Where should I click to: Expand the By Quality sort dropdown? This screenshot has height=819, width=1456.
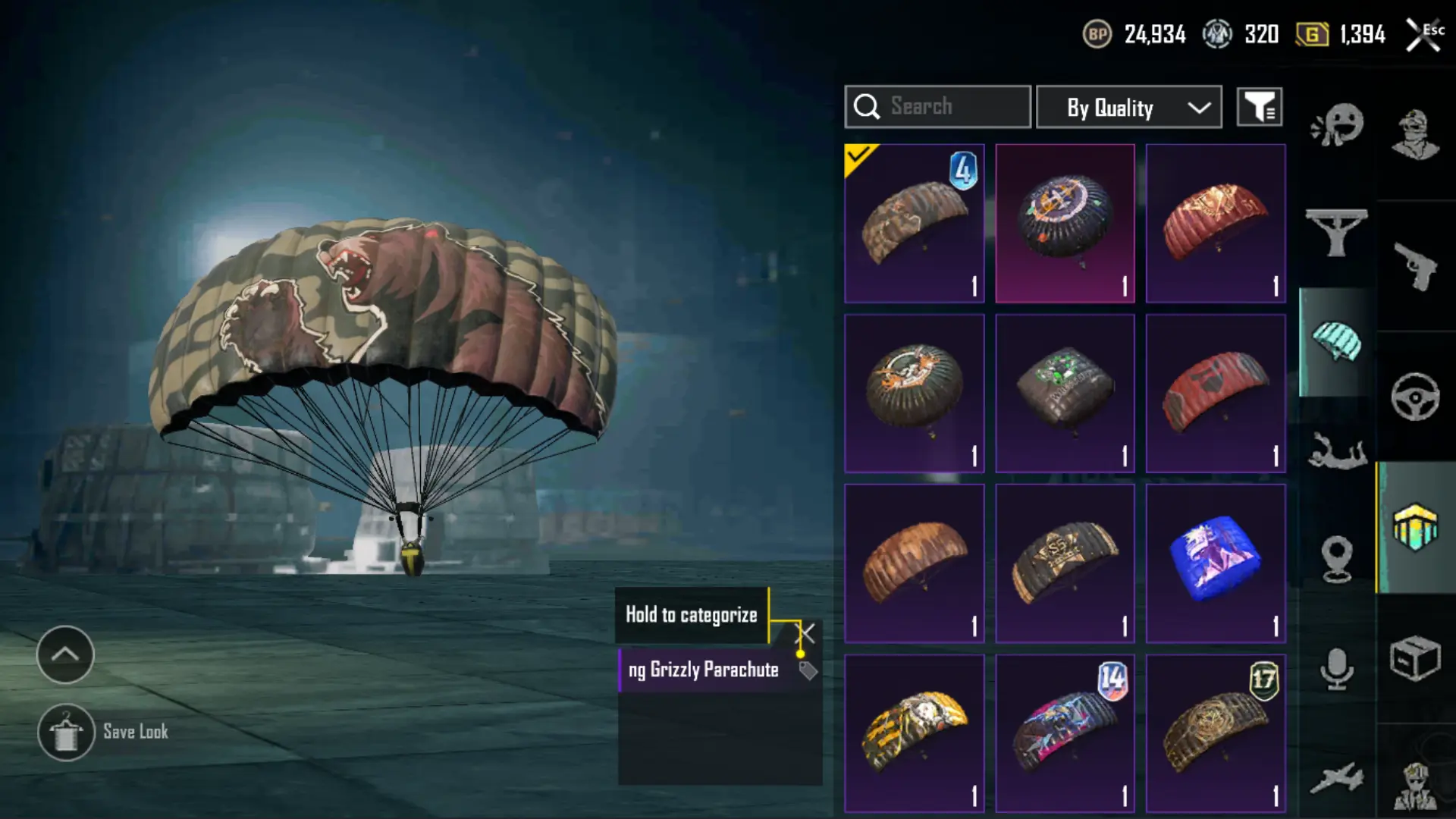(x=1128, y=107)
